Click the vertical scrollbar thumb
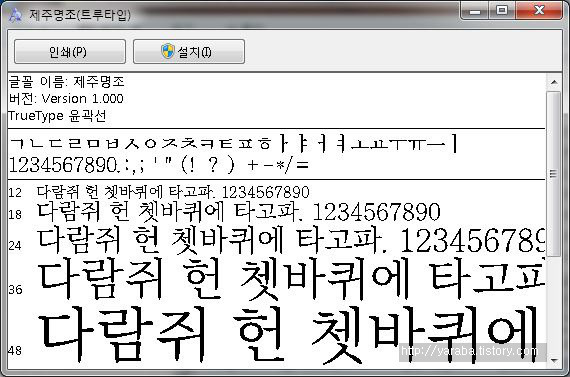 554,174
